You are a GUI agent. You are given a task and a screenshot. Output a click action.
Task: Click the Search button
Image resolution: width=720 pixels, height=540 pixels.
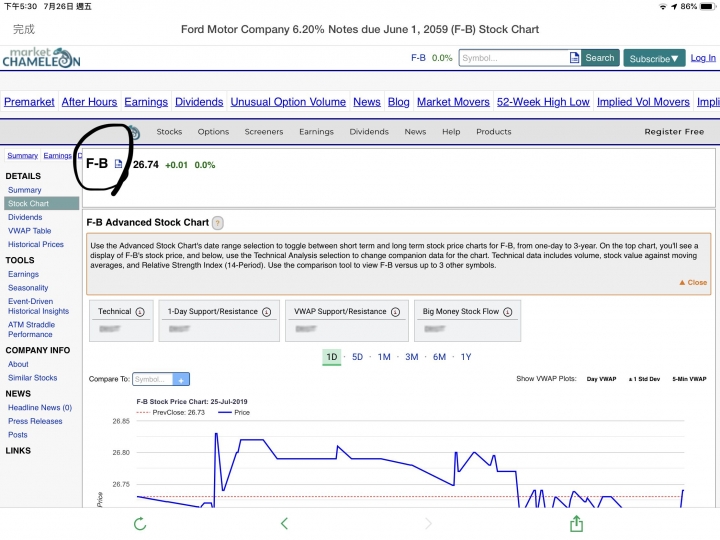pyautogui.click(x=600, y=58)
